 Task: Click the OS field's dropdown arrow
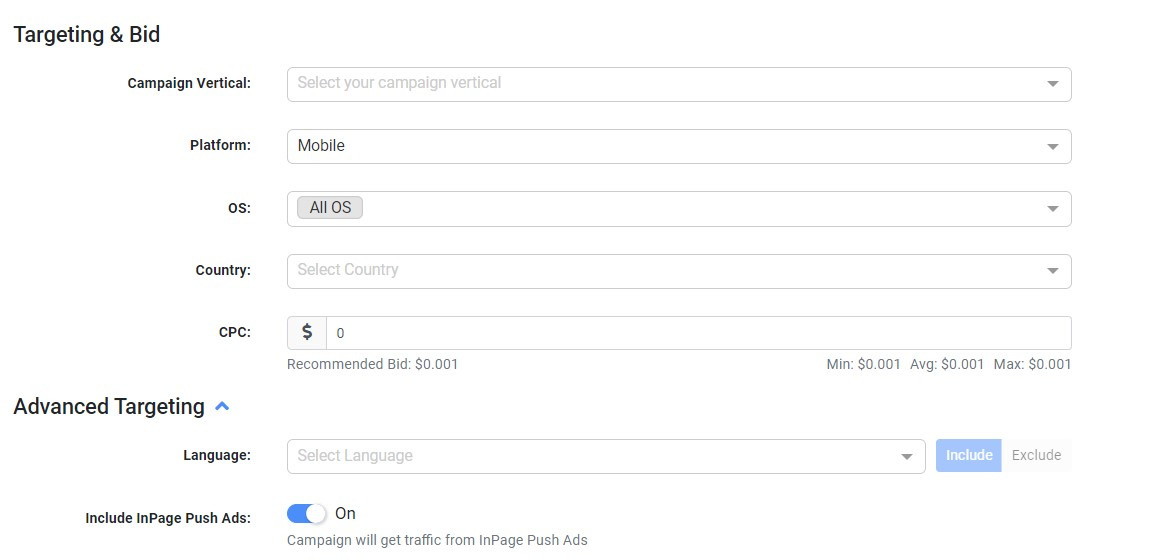click(x=1052, y=209)
